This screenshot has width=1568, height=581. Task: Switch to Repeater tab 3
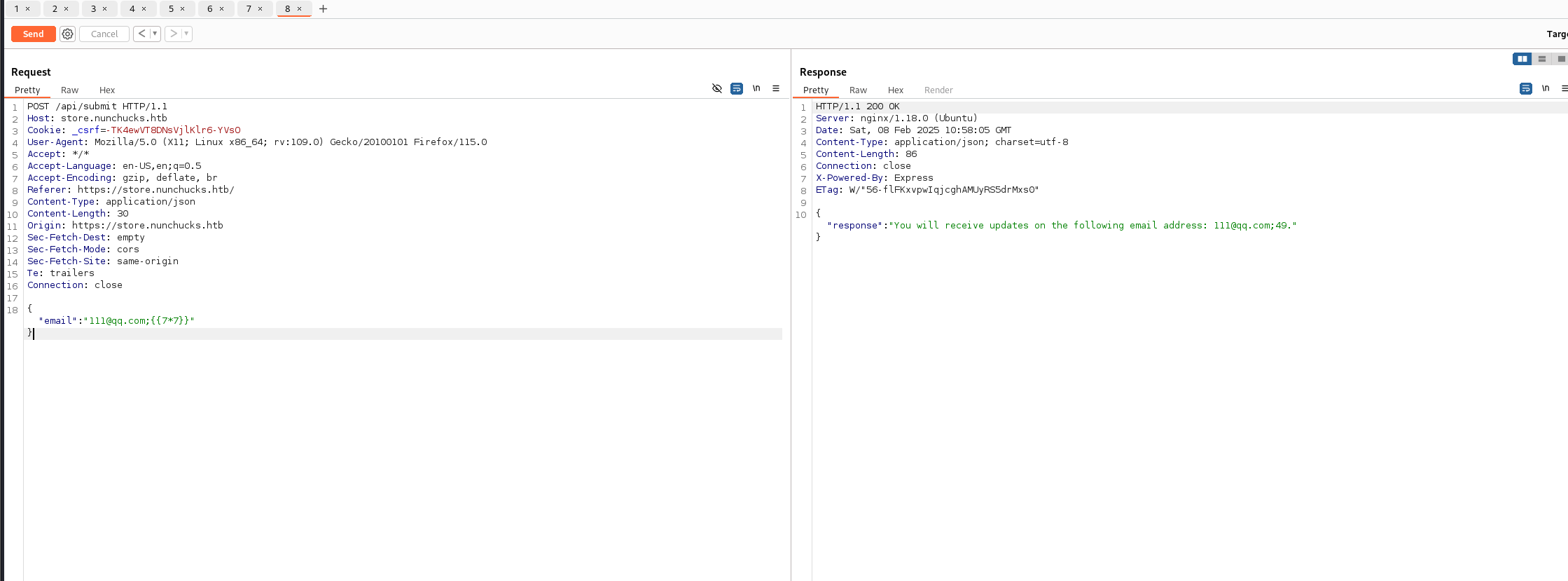93,8
